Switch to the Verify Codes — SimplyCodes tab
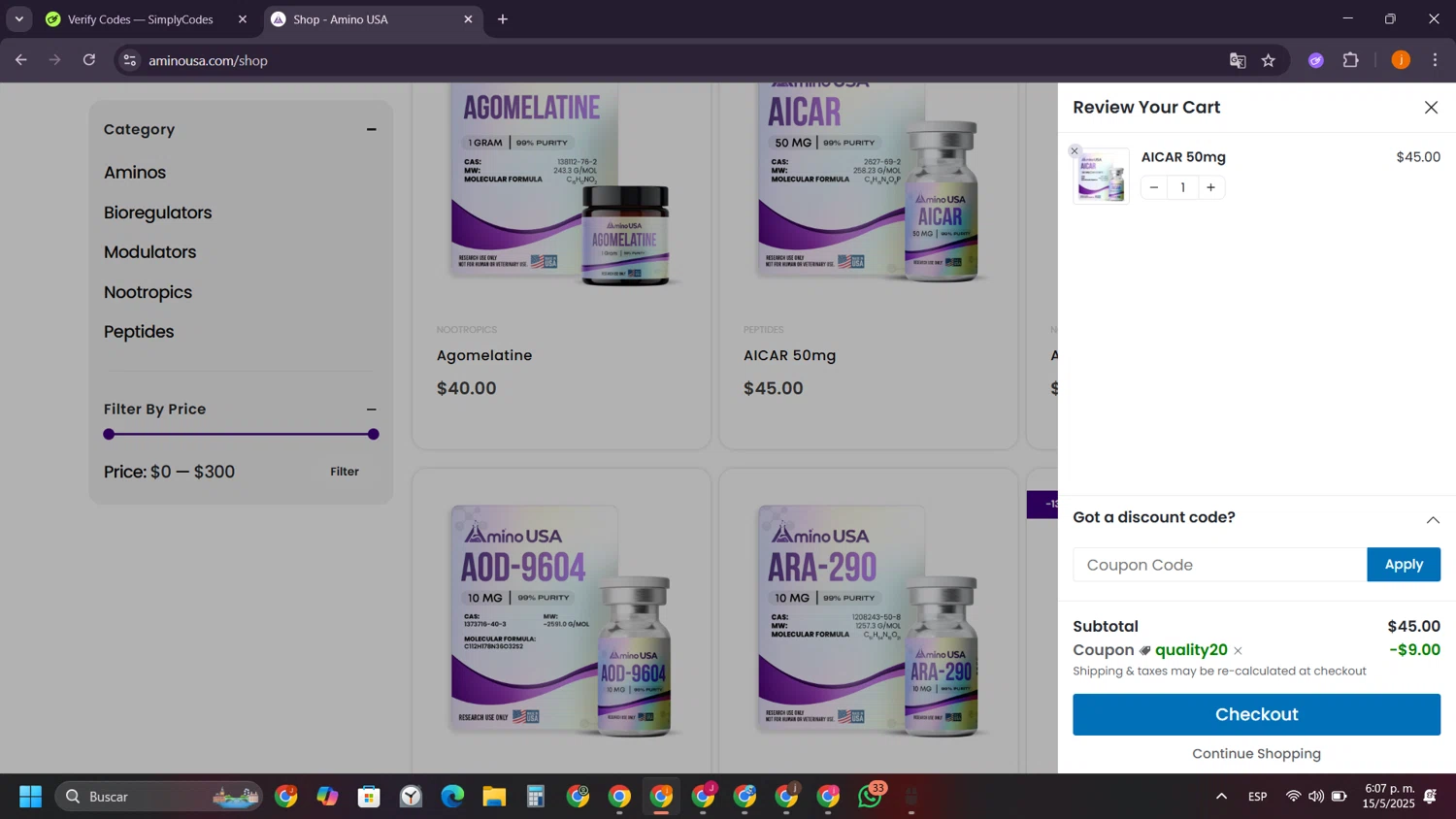The image size is (1456, 819). pyautogui.click(x=140, y=19)
